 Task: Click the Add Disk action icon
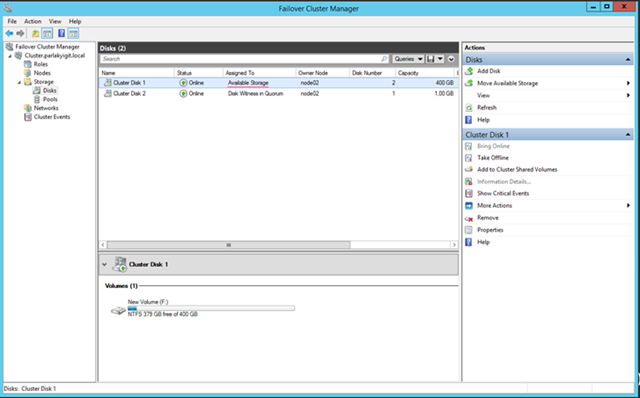[469, 71]
